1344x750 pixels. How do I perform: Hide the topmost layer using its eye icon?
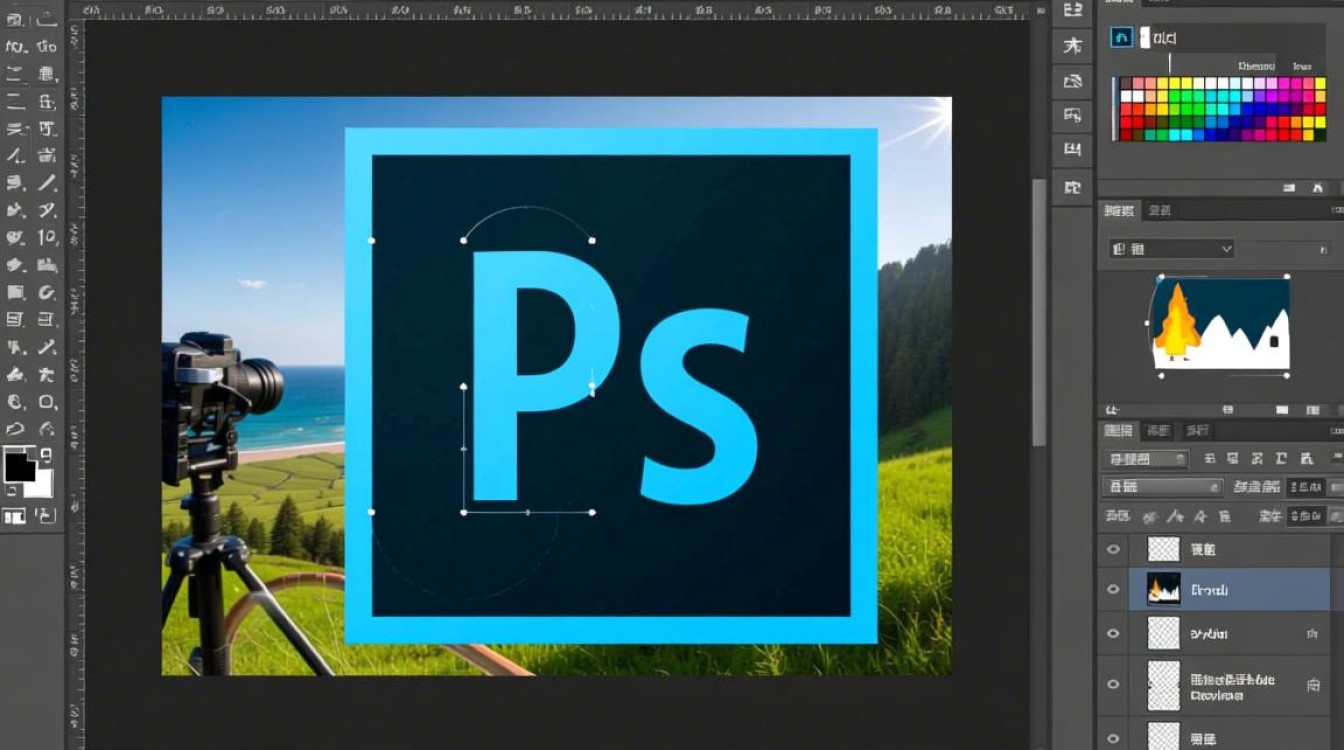pyautogui.click(x=1113, y=549)
